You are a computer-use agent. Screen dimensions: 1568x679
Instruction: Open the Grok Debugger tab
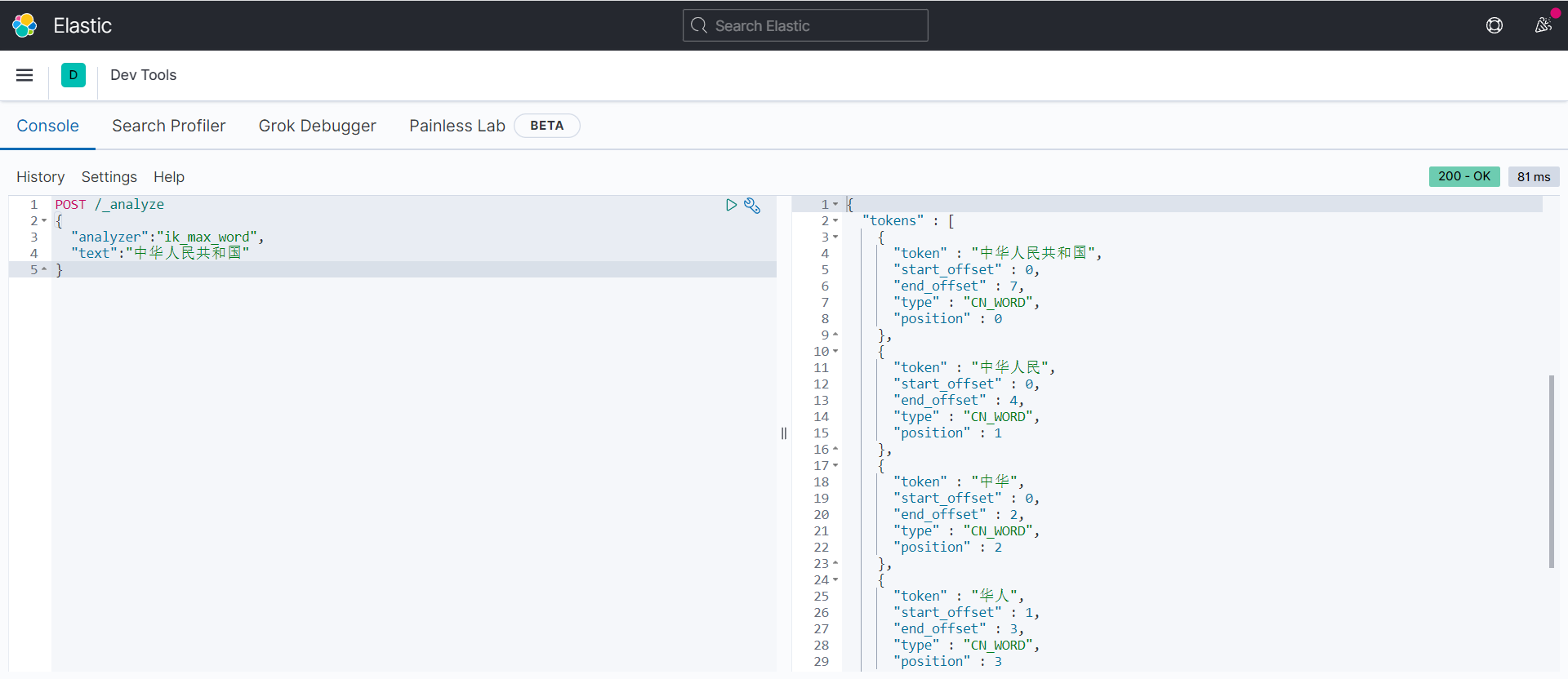318,126
